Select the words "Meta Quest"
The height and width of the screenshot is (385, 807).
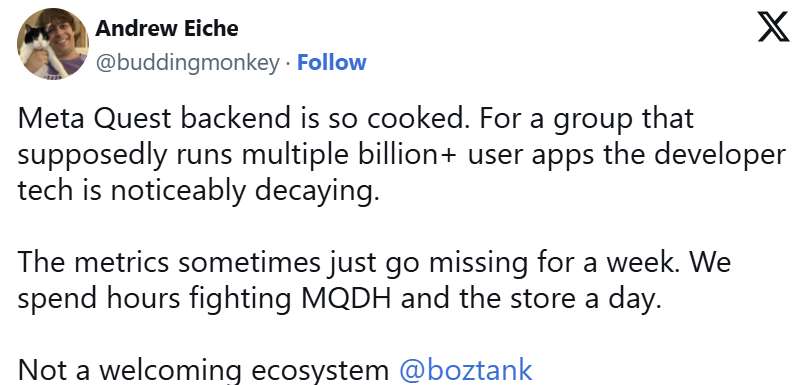94,119
